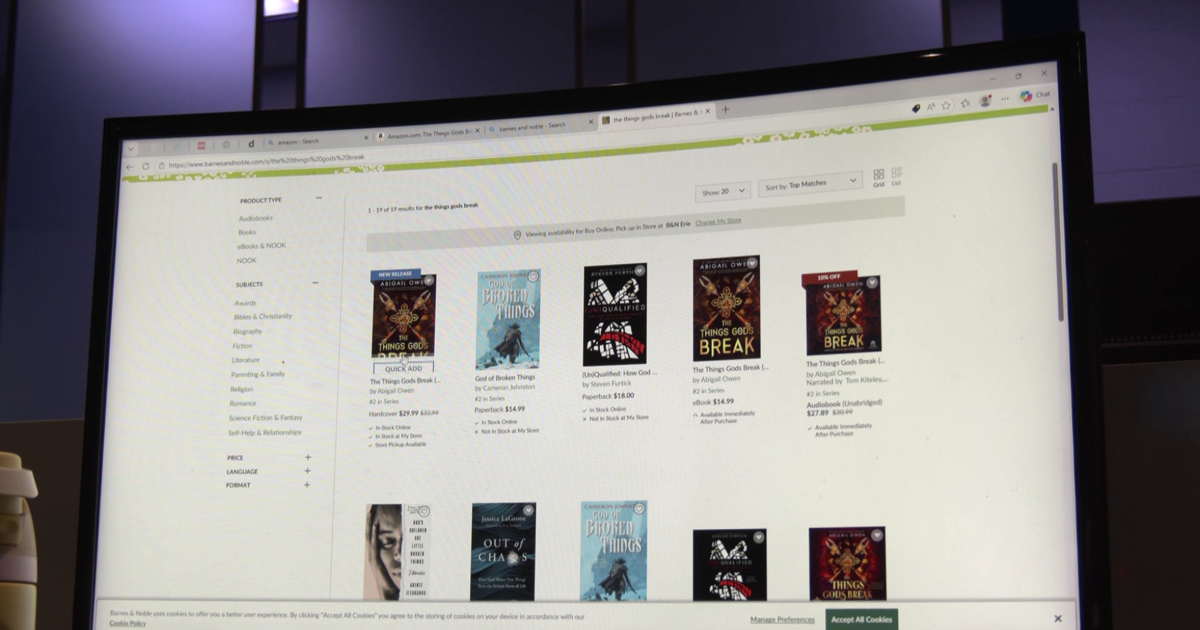Filter by Biography subject
Image resolution: width=1200 pixels, height=630 pixels.
click(247, 331)
